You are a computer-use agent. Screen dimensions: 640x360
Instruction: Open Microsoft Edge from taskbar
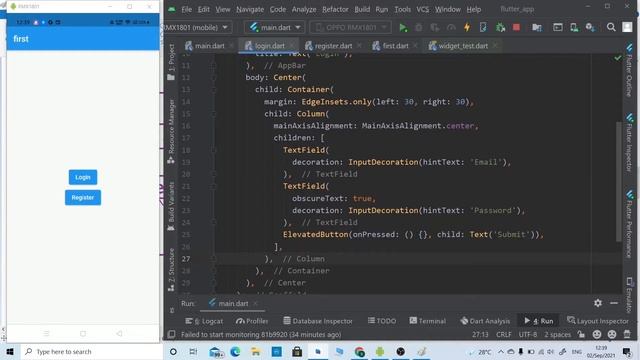click(x=235, y=351)
